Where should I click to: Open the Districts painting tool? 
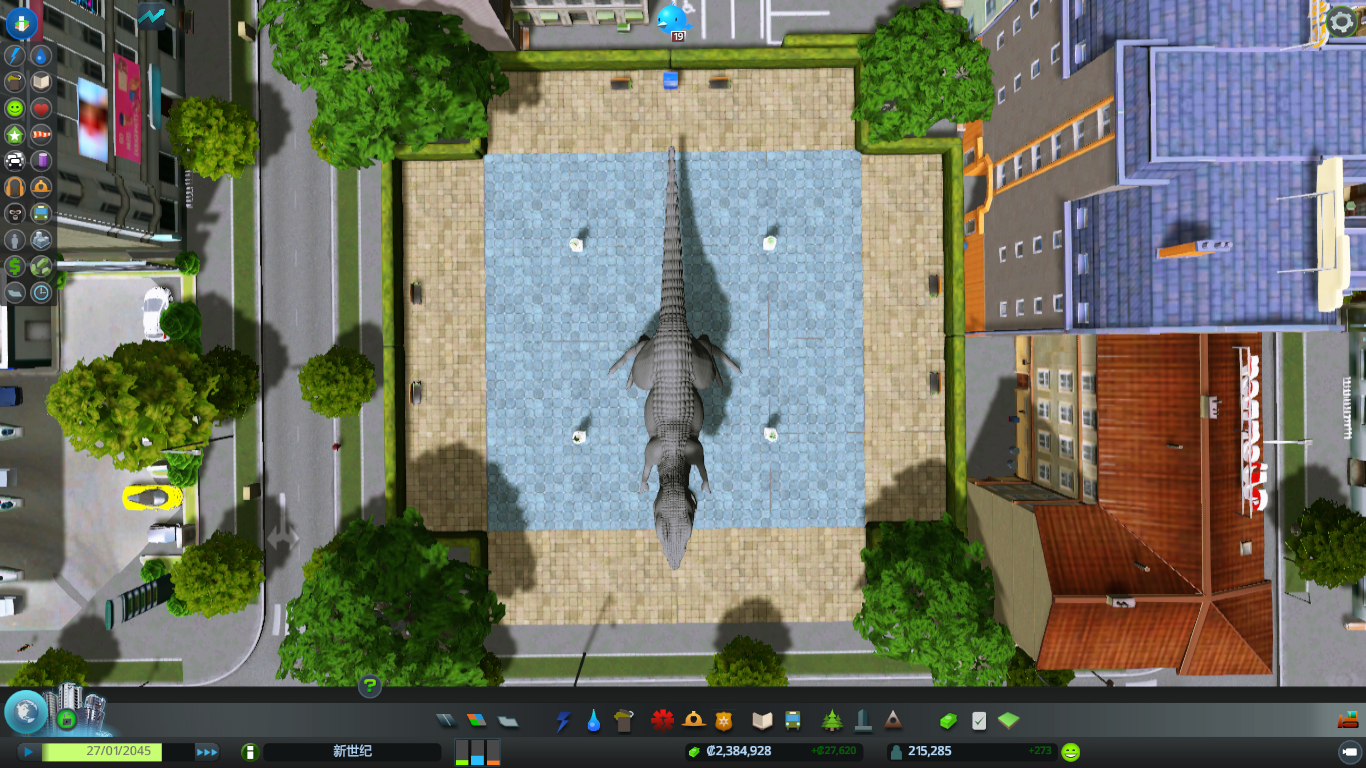pyautogui.click(x=508, y=720)
